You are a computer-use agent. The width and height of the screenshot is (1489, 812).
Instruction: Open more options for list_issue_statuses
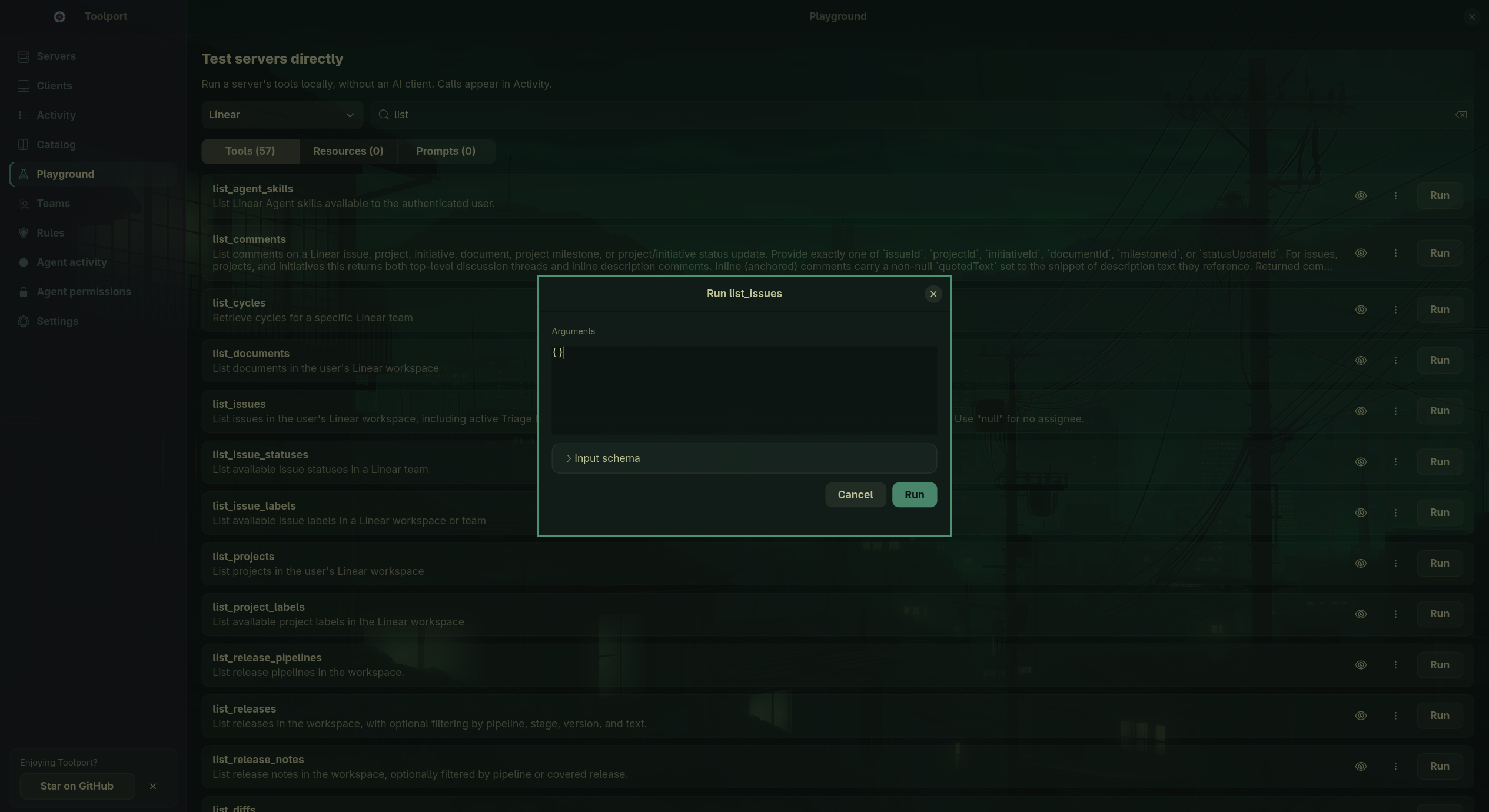click(x=1395, y=462)
